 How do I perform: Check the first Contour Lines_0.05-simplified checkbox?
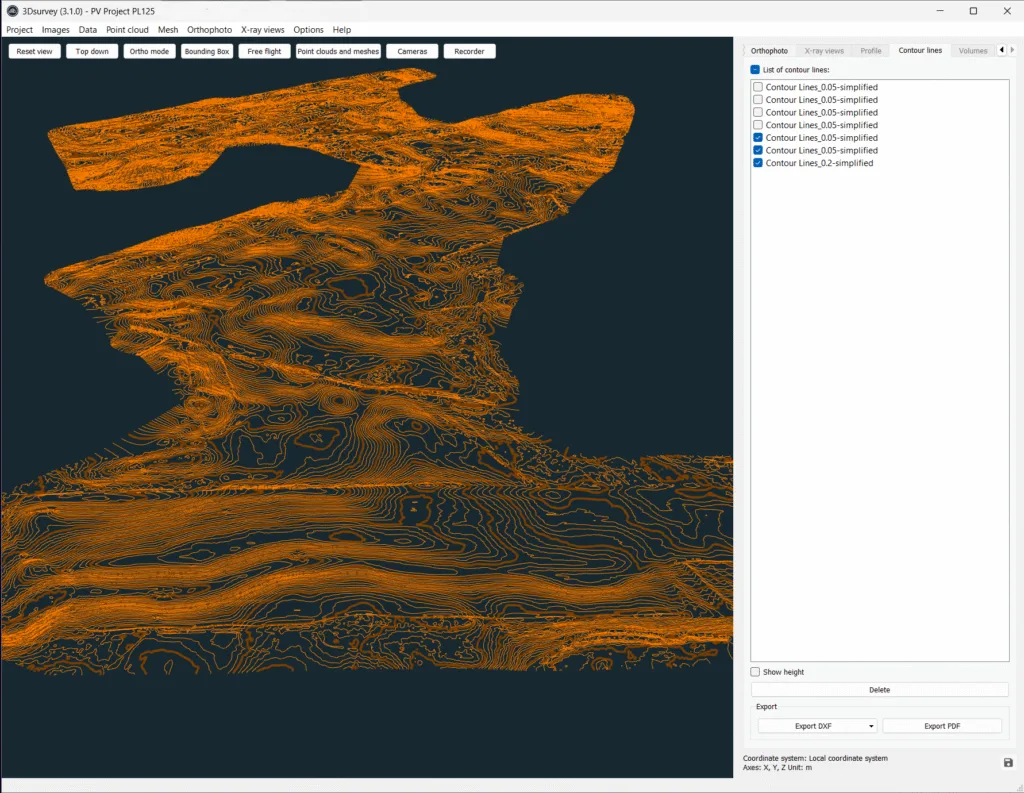(x=758, y=87)
